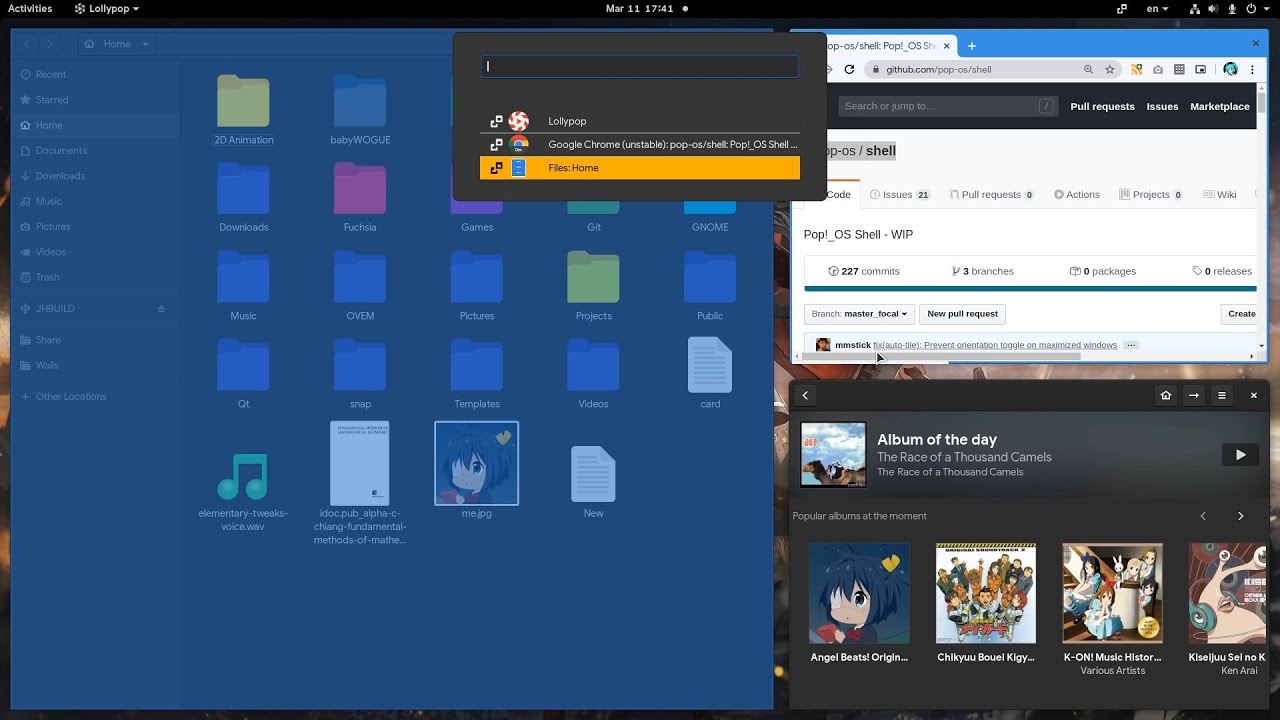Switch to the repository Issues tab

900,195
